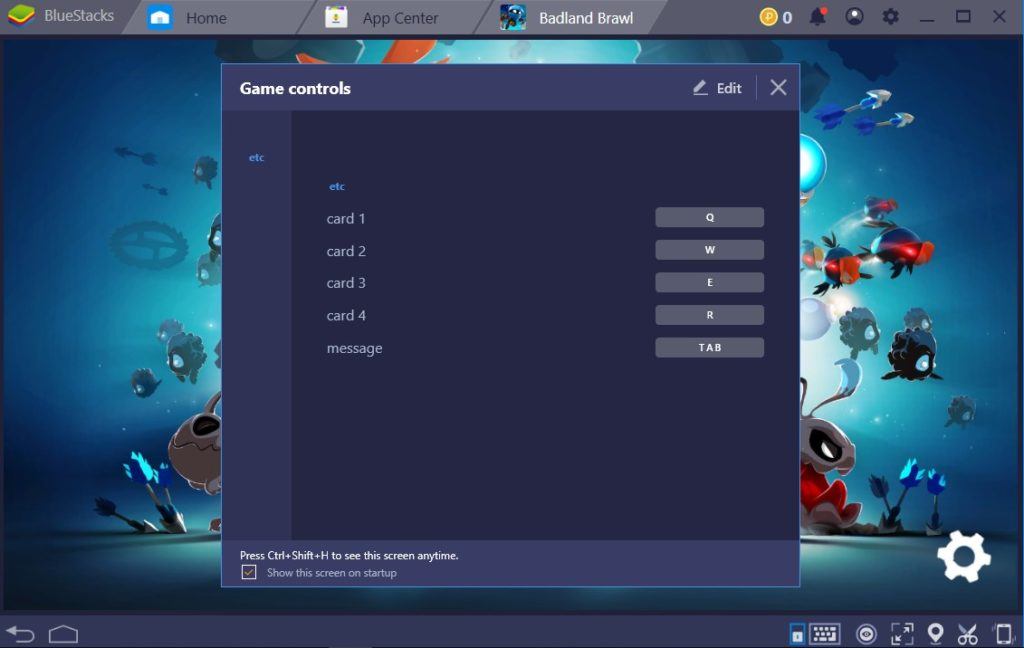
Task: Click the card 1 label
Action: click(345, 219)
